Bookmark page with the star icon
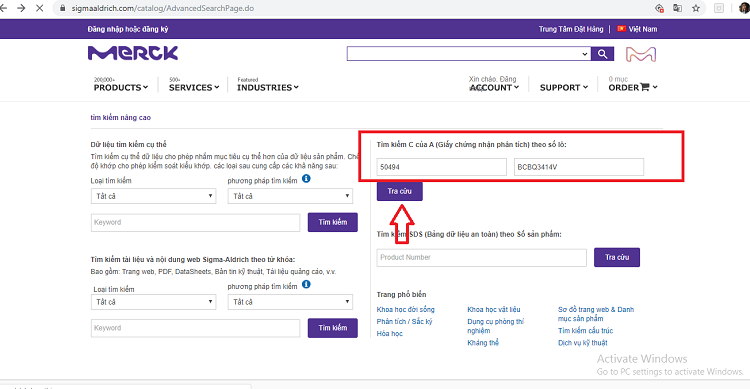The image size is (750, 389). tap(696, 8)
